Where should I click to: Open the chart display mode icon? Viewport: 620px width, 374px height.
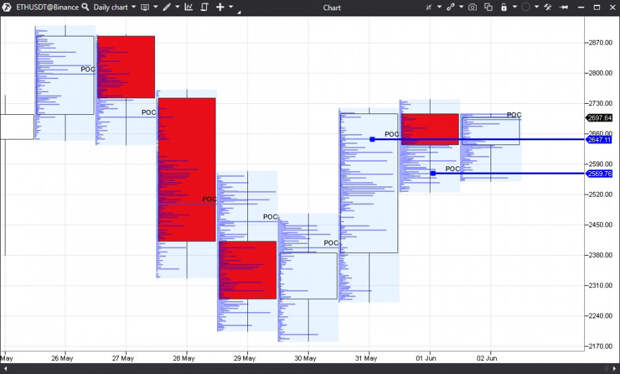pyautogui.click(x=145, y=7)
